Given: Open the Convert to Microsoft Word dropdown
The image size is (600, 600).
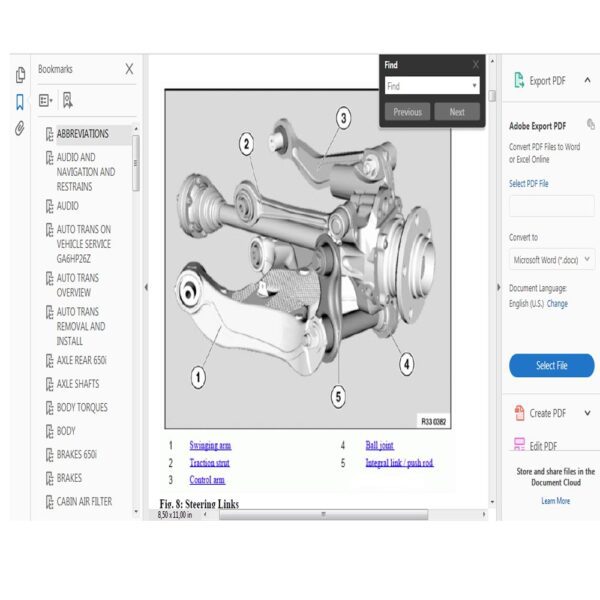Looking at the screenshot, I should click(552, 260).
